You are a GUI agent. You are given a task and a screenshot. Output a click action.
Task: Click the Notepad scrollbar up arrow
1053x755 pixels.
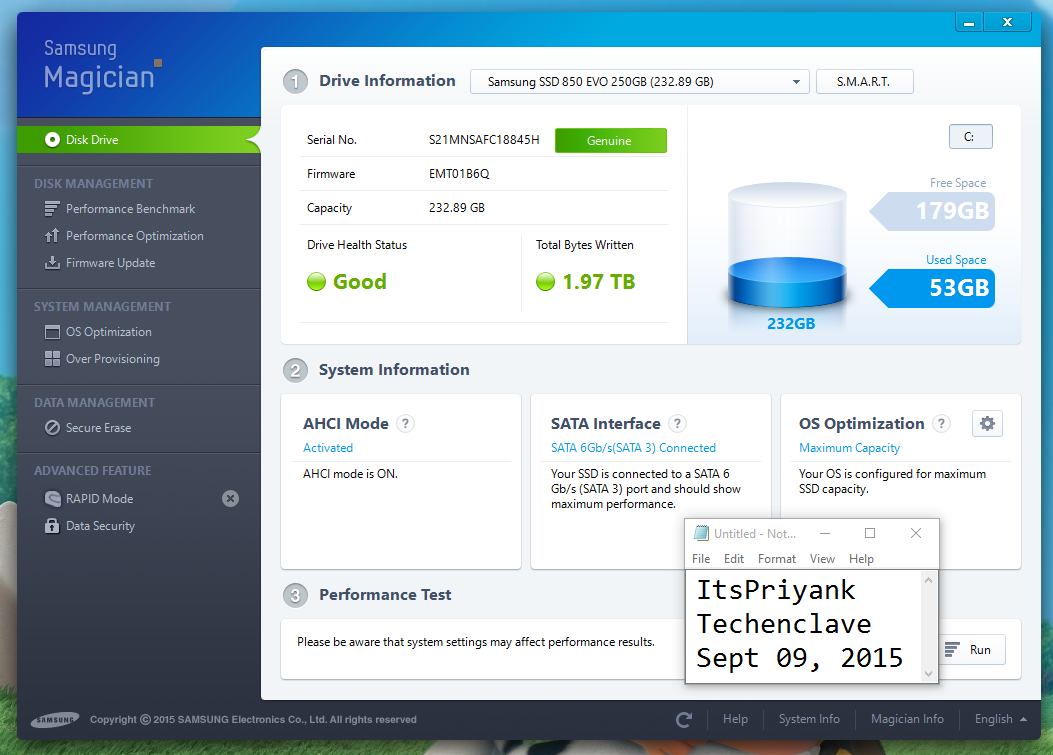(x=929, y=580)
